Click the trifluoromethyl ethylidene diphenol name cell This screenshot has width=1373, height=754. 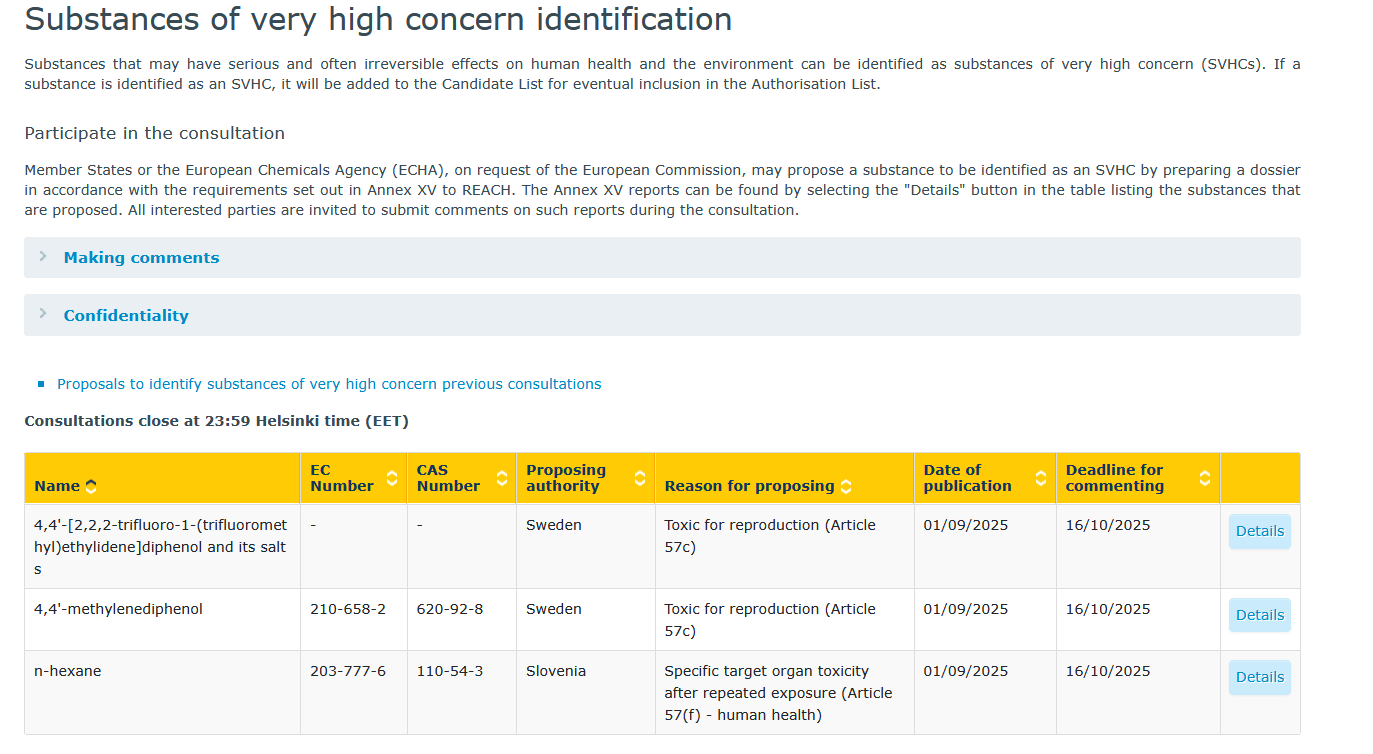click(163, 547)
